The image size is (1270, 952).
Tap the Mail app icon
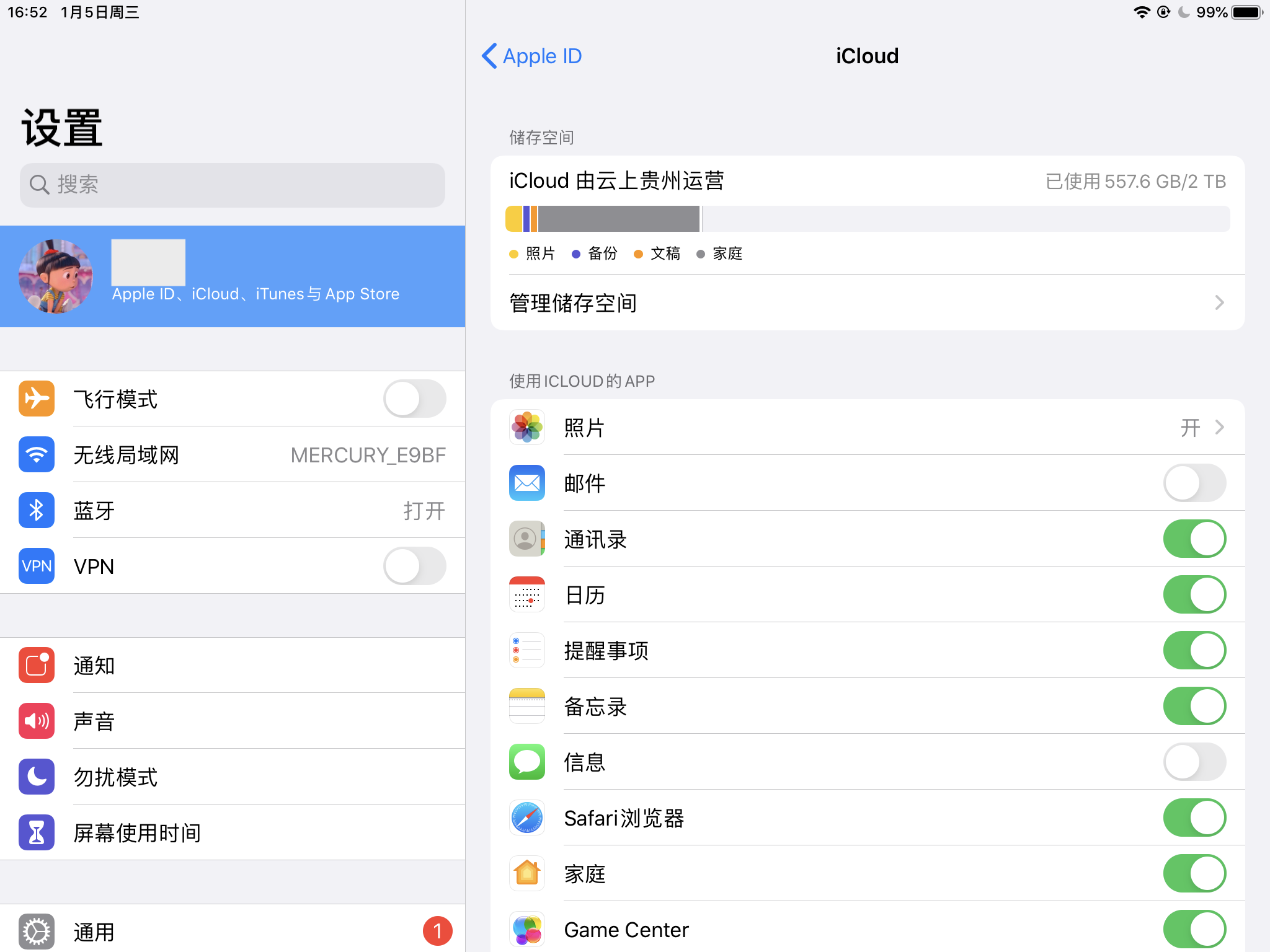point(527,483)
